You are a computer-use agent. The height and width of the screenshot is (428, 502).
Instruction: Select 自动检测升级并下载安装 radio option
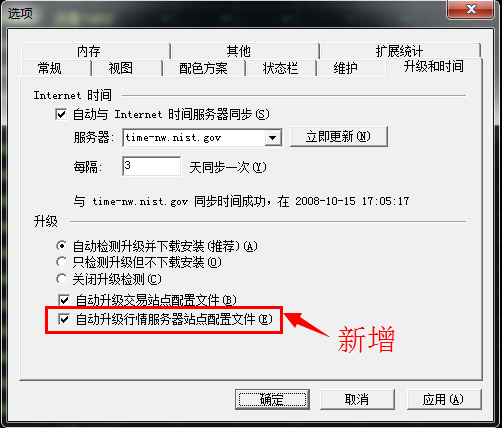click(x=61, y=246)
